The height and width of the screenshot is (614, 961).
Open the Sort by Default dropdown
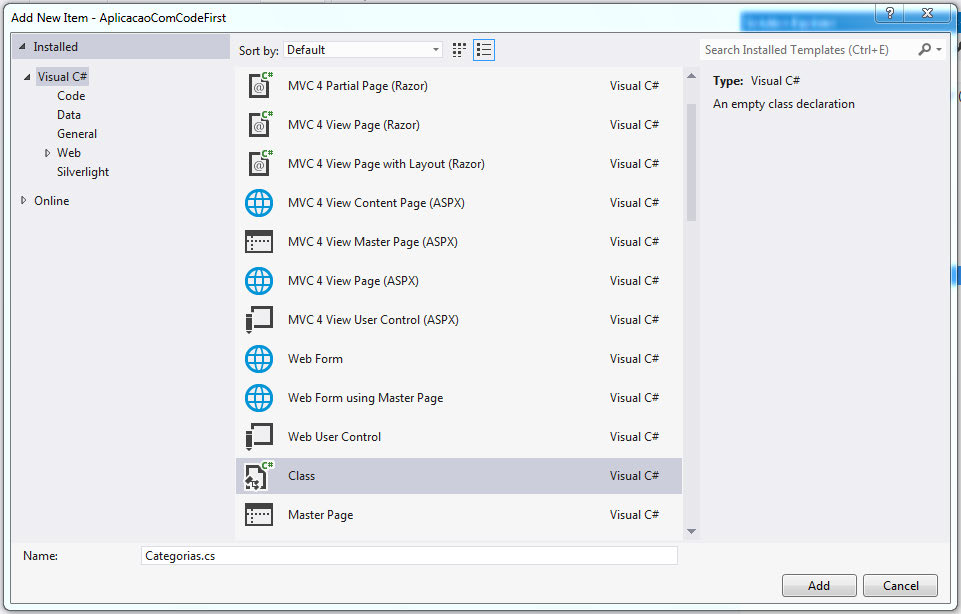[363, 50]
